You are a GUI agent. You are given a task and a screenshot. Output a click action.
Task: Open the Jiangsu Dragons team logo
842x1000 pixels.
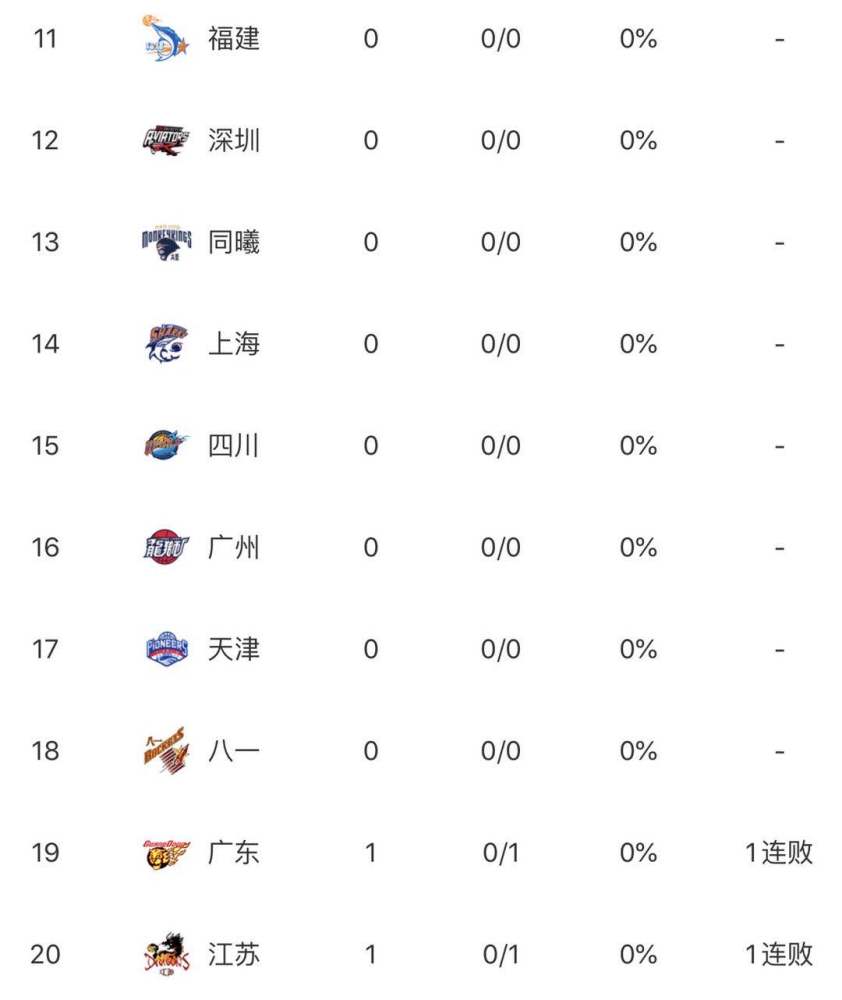(x=166, y=955)
